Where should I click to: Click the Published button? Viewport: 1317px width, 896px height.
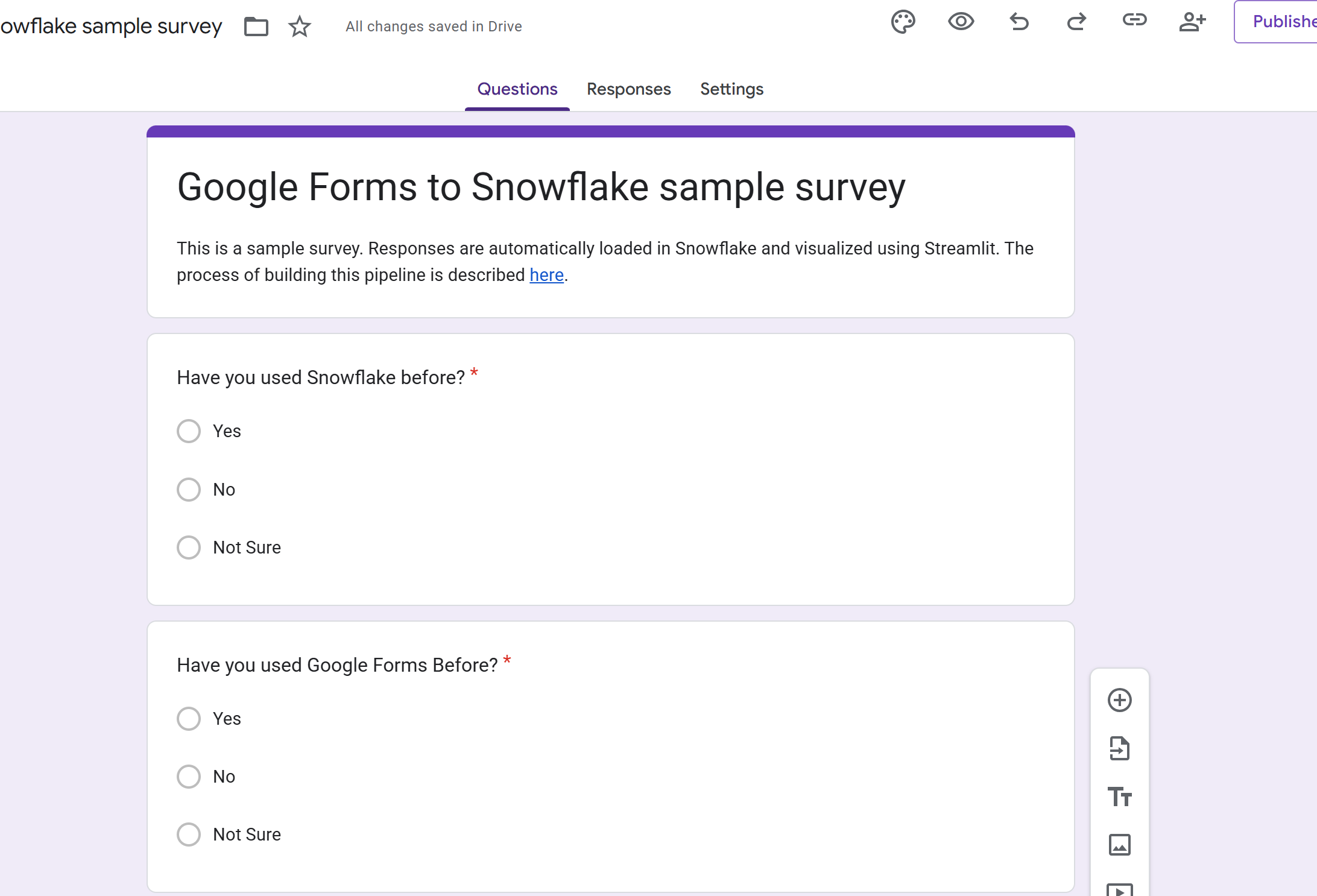pyautogui.click(x=1278, y=22)
